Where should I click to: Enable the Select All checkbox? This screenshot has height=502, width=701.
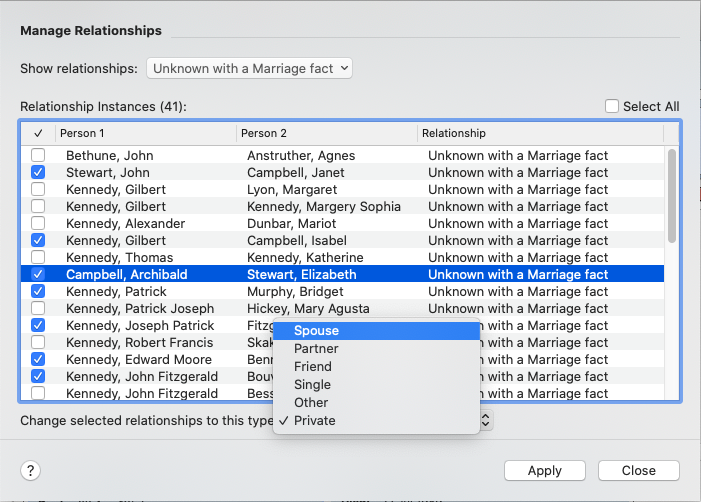[612, 106]
